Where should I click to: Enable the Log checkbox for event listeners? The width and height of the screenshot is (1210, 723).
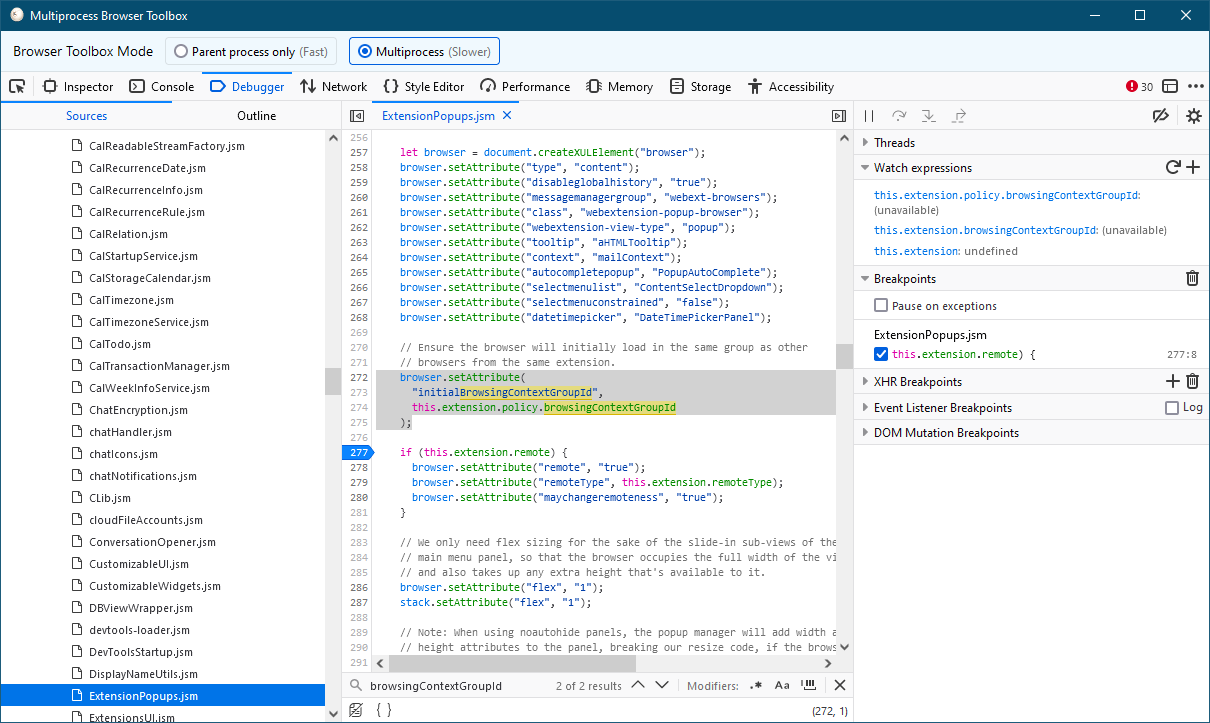(1172, 408)
